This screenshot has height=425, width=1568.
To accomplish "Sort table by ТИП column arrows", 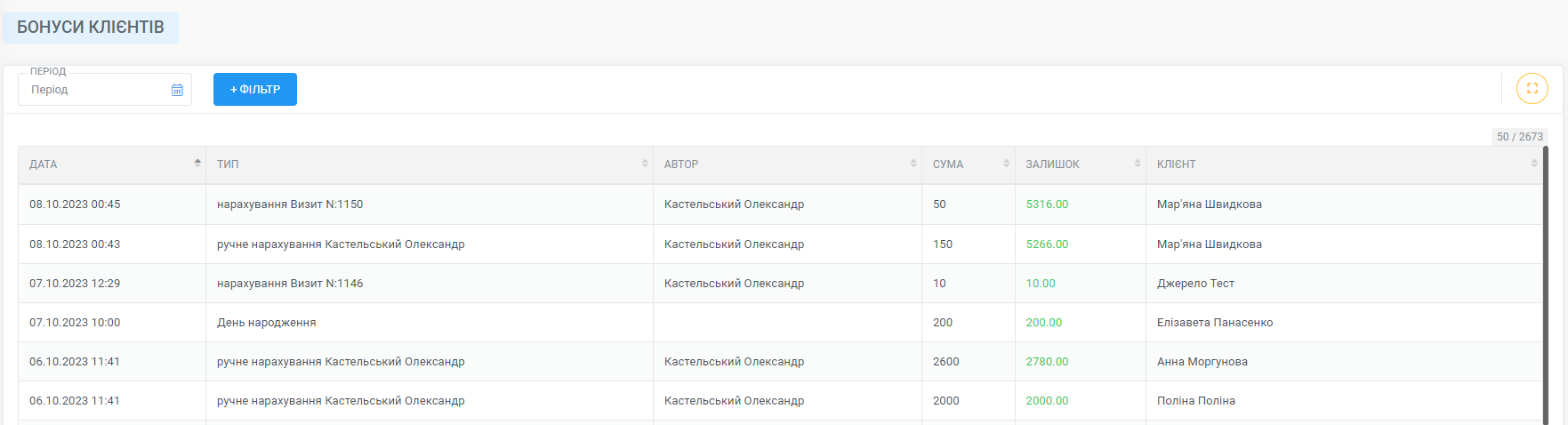I will point(645,164).
